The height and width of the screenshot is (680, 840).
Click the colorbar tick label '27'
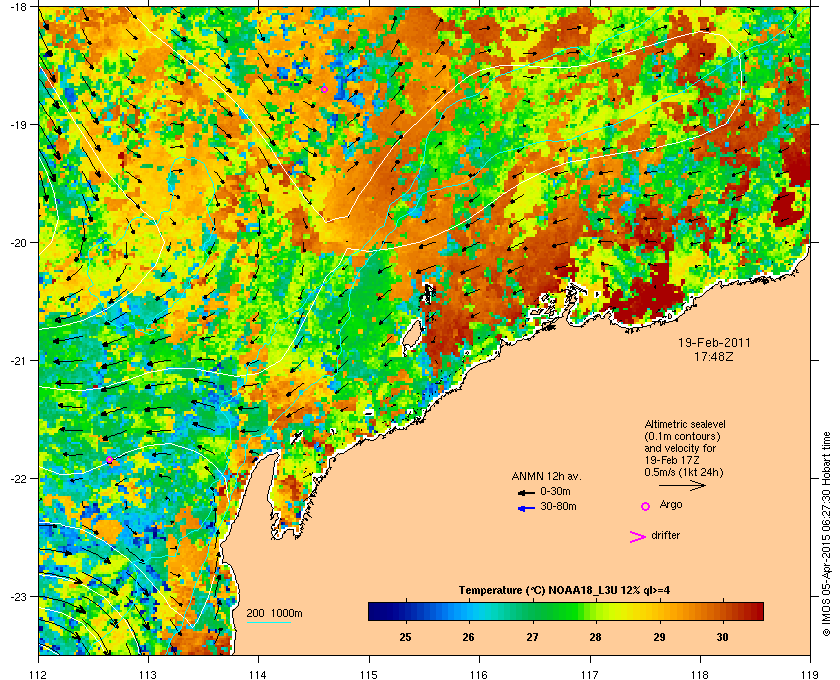point(532,637)
